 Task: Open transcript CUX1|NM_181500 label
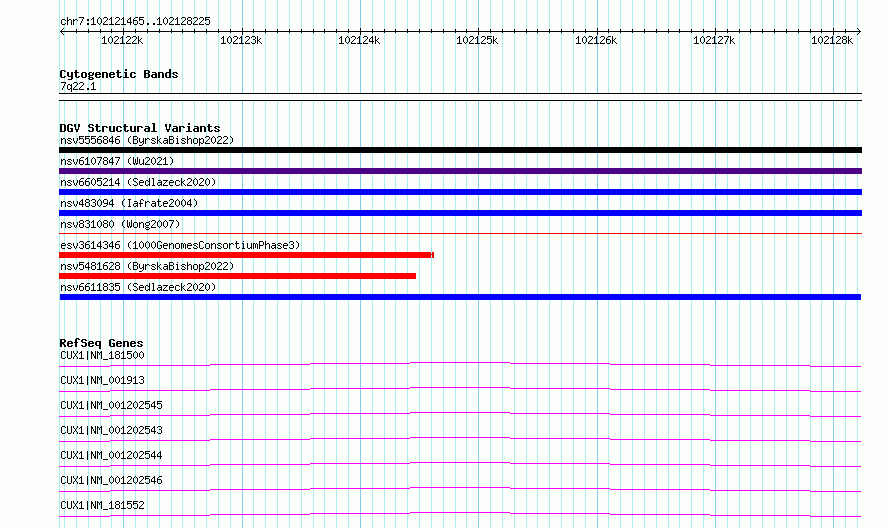102,355
